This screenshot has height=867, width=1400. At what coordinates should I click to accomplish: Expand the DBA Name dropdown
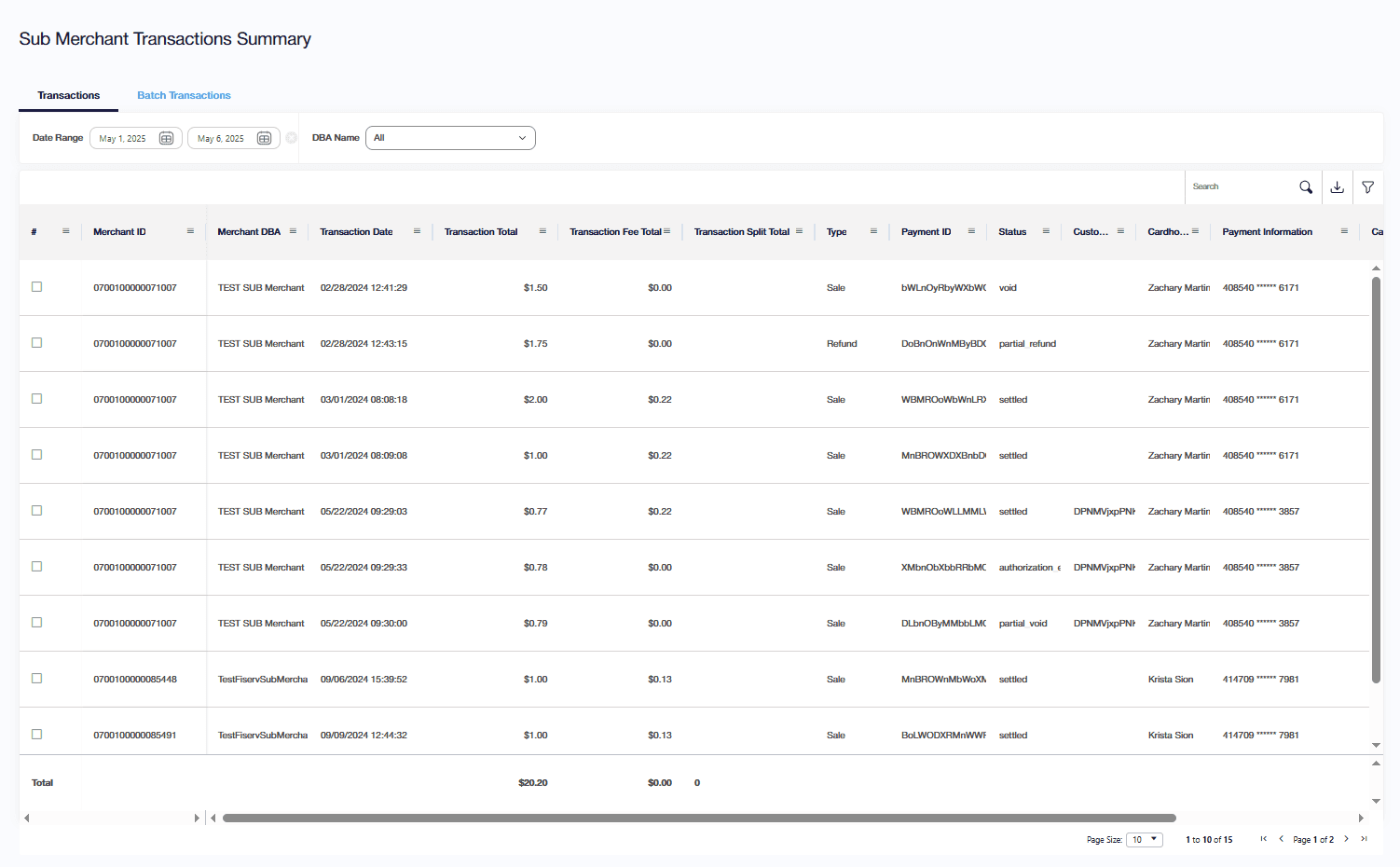450,138
